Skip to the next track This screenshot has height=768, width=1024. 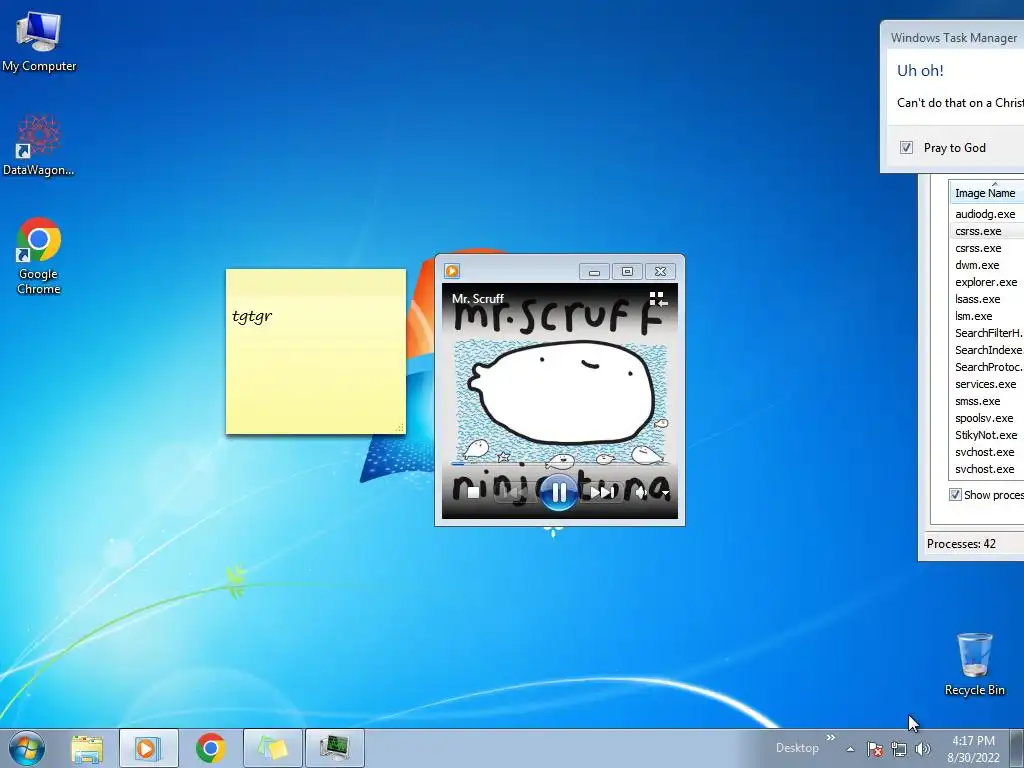coord(602,492)
